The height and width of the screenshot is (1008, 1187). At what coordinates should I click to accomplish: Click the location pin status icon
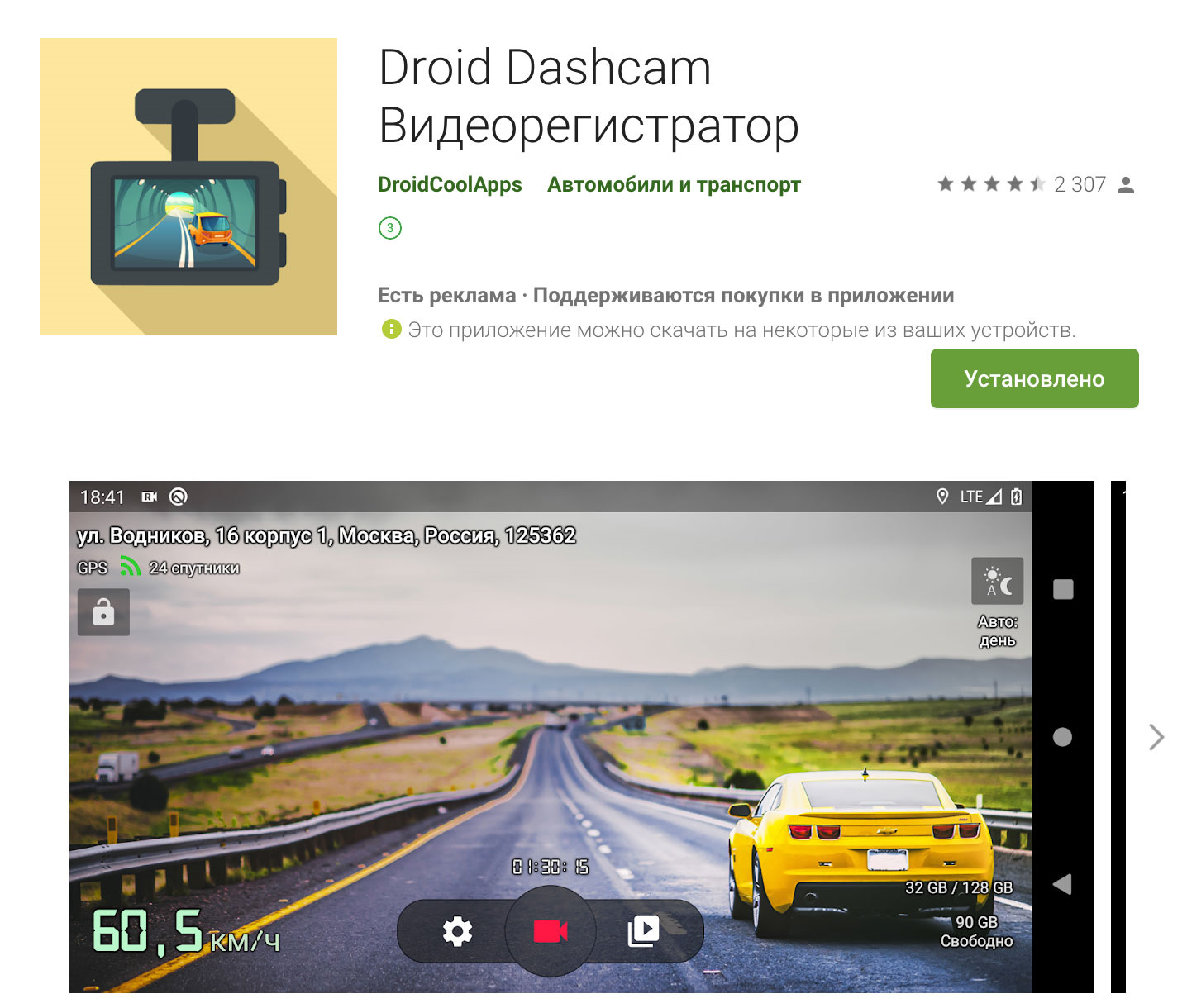click(941, 497)
